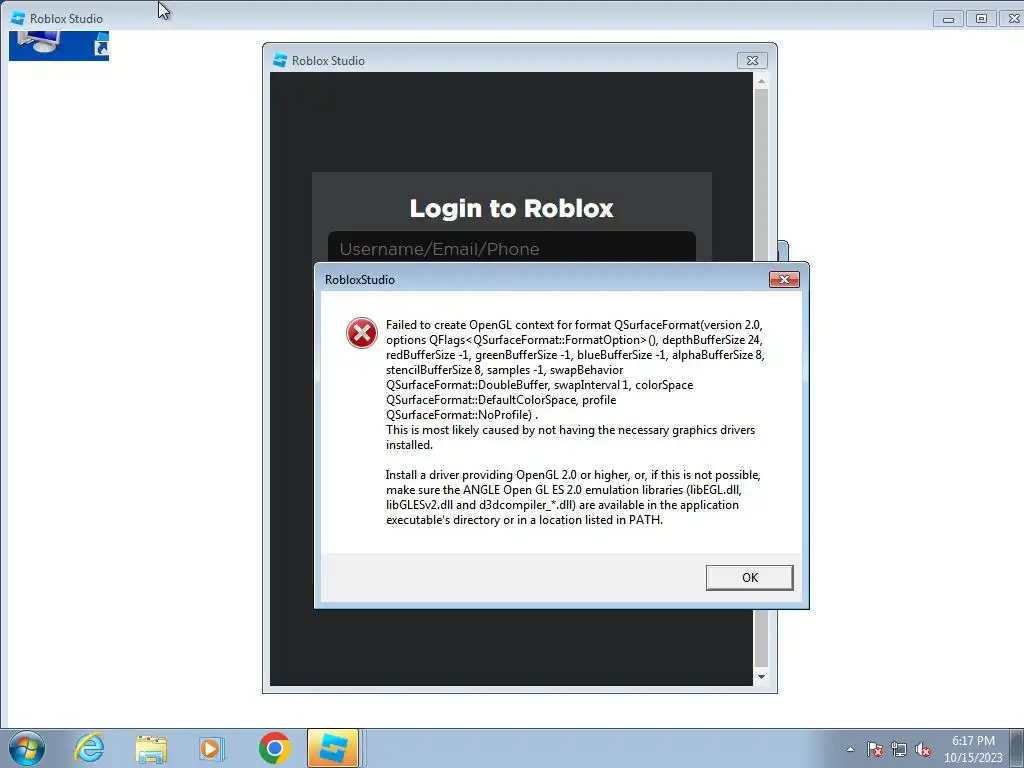Open Windows Media Player from taskbar
The width and height of the screenshot is (1024, 768).
[211, 748]
